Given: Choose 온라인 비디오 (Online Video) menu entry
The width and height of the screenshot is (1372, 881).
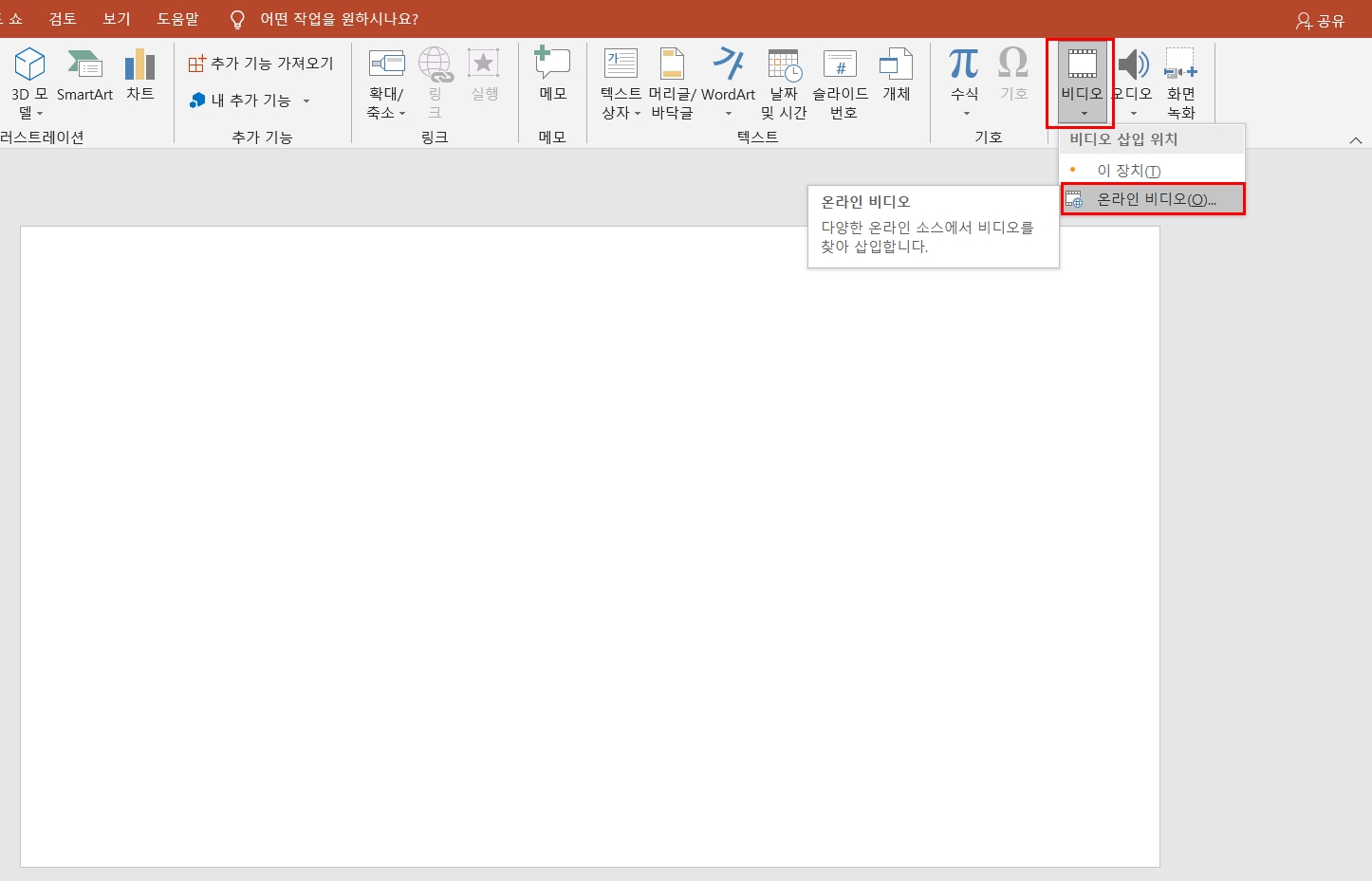Looking at the screenshot, I should (1152, 199).
